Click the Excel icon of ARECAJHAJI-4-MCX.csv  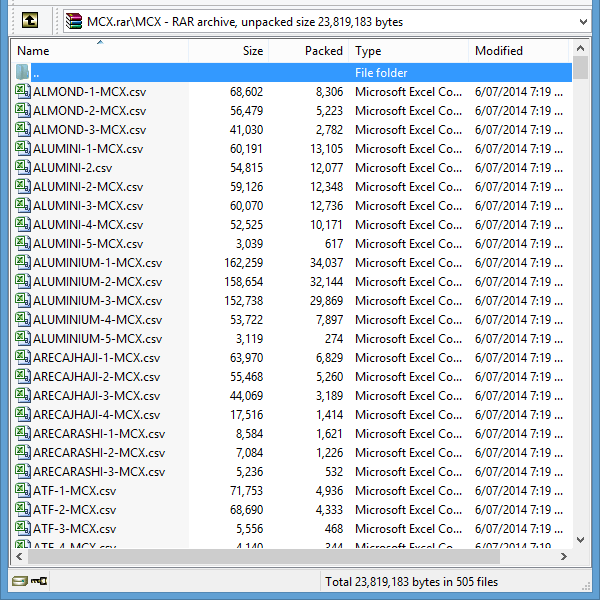pos(23,414)
